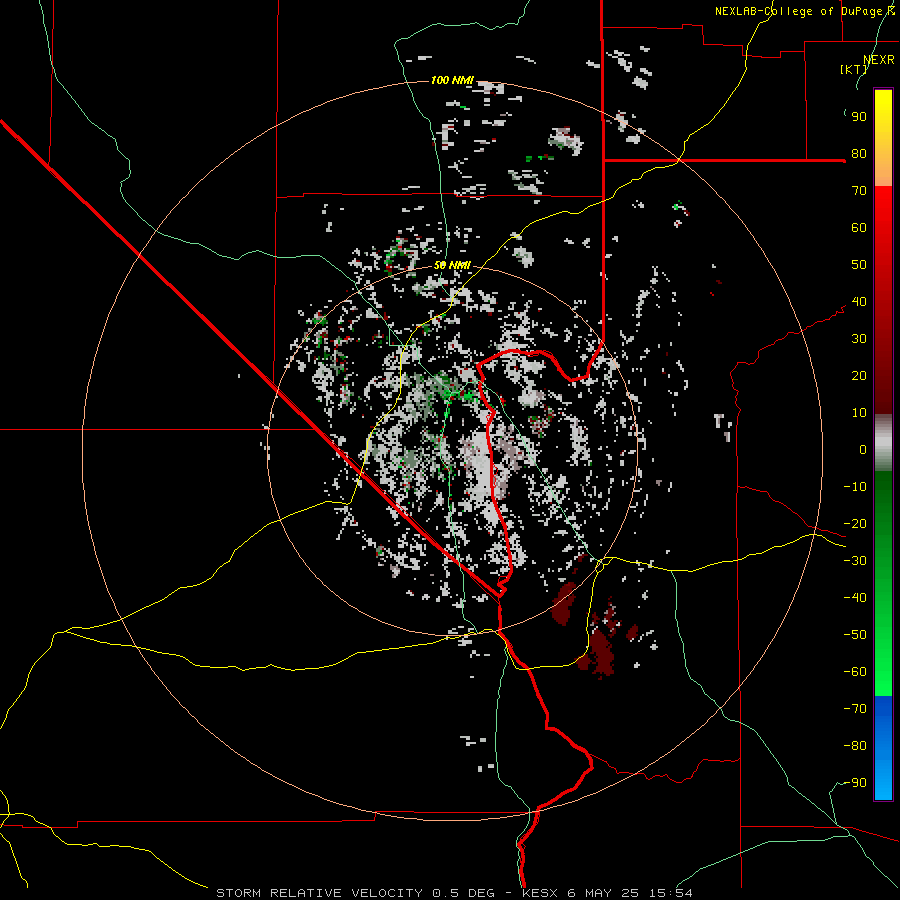The height and width of the screenshot is (900, 900).
Task: Click the negative 60 scale label
Action: click(x=855, y=672)
